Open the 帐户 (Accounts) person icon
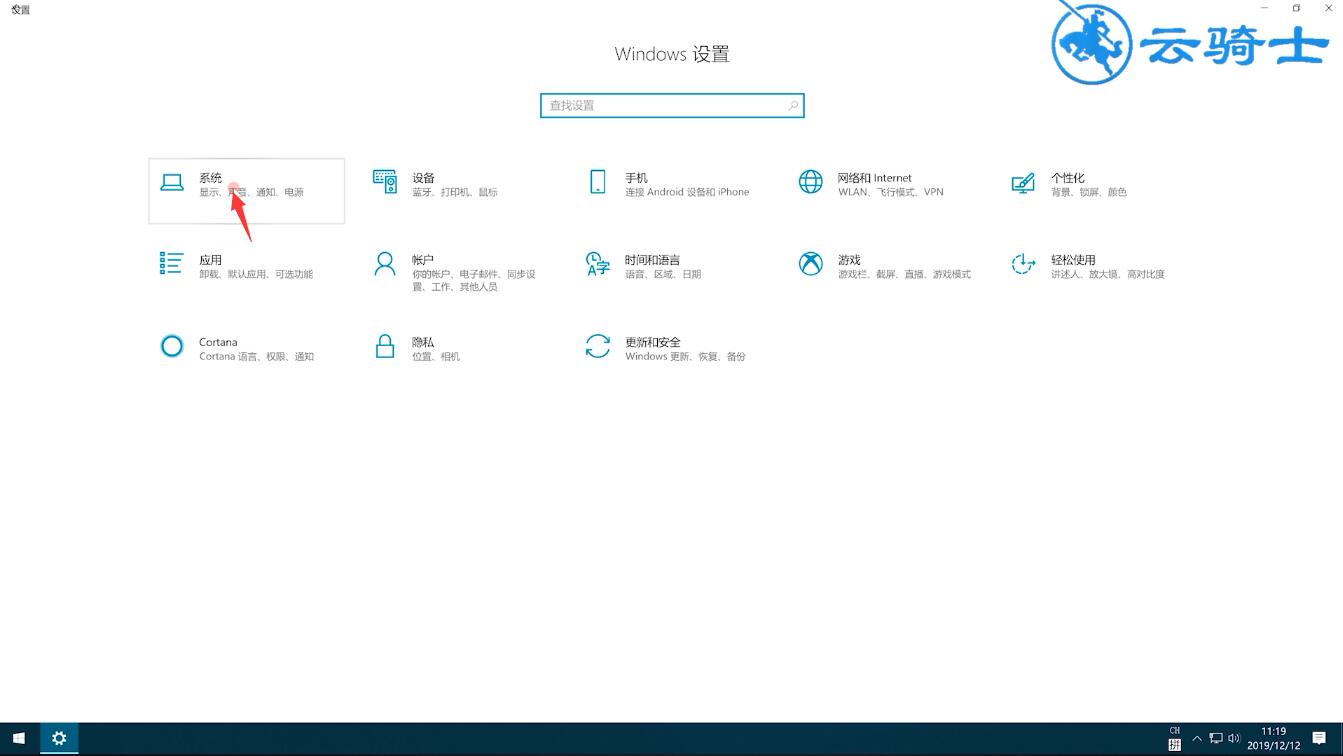This screenshot has height=756, width=1343. (385, 263)
